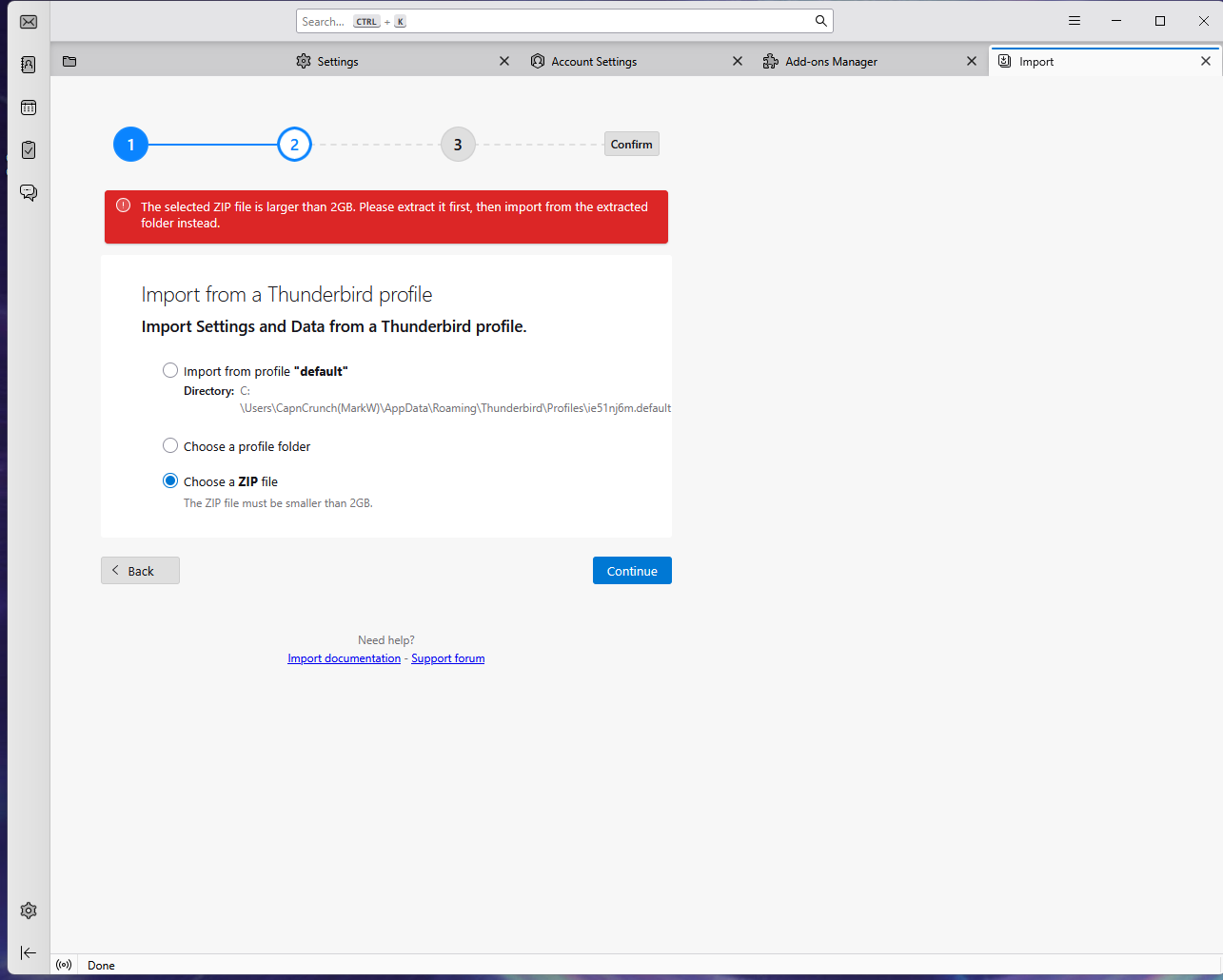The width and height of the screenshot is (1223, 980).
Task: Collapse the spaces toolbar arrow icon
Action: point(29,952)
